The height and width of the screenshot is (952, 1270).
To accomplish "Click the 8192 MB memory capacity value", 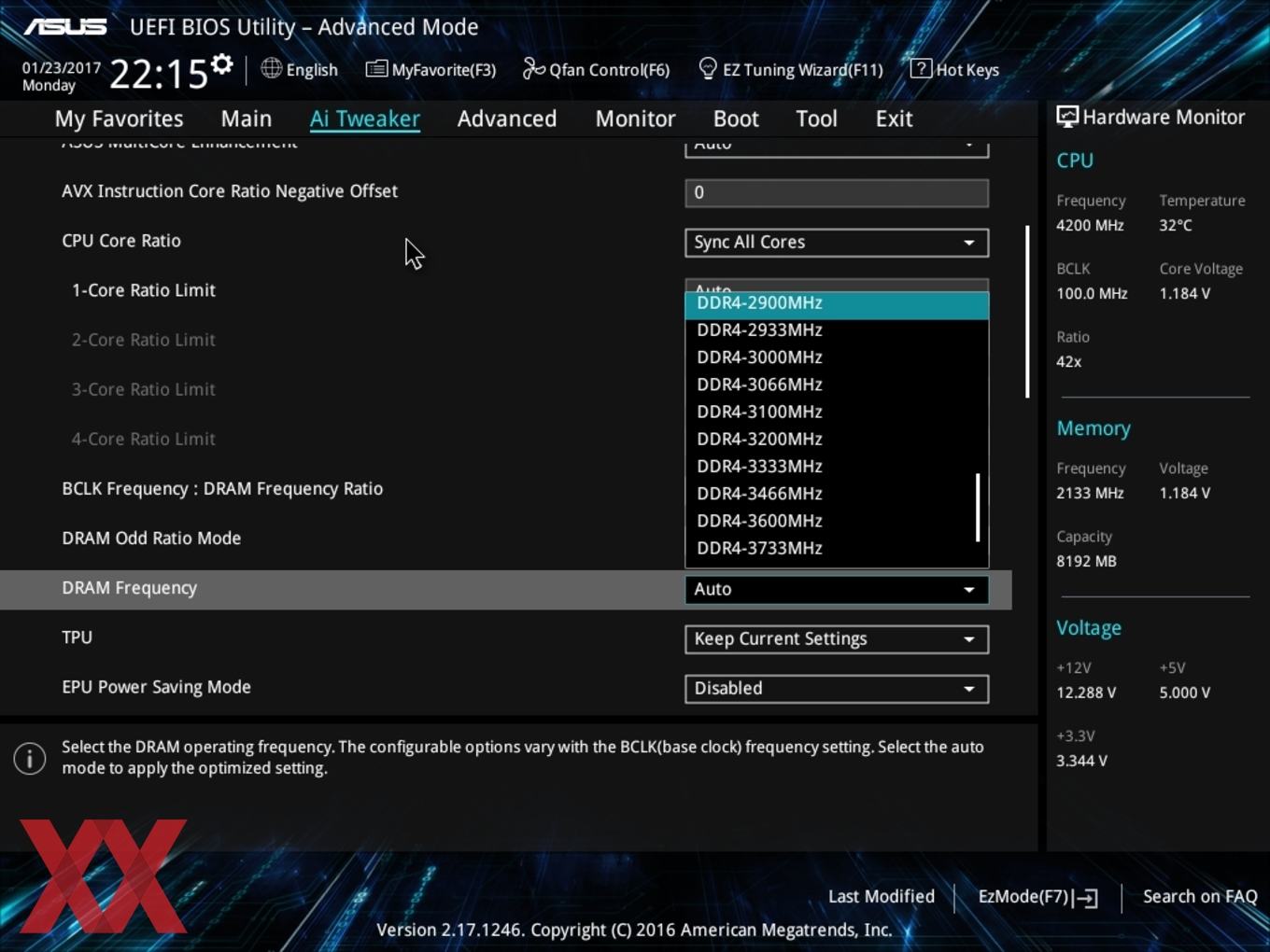I will pyautogui.click(x=1086, y=561).
